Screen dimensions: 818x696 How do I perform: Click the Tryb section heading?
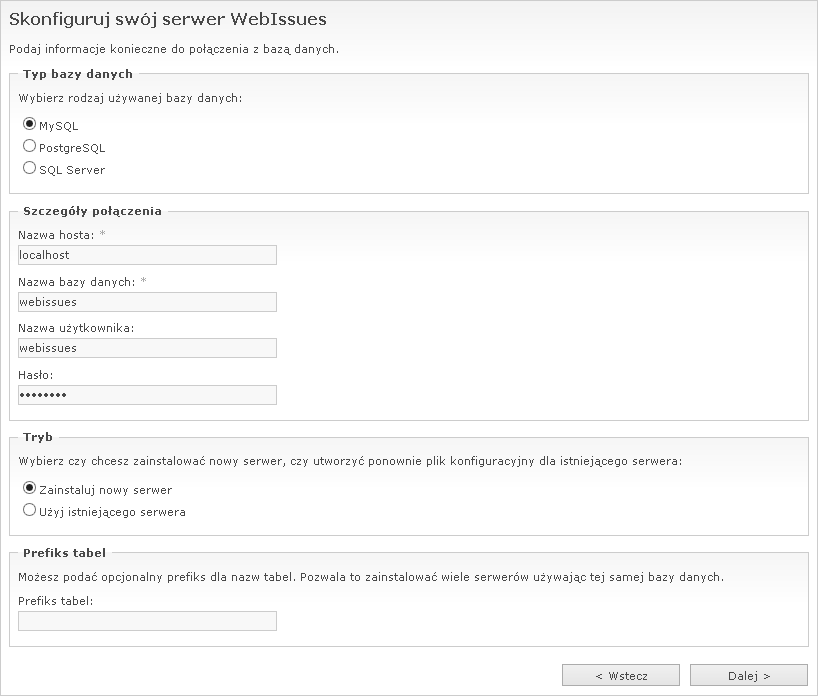tap(38, 437)
